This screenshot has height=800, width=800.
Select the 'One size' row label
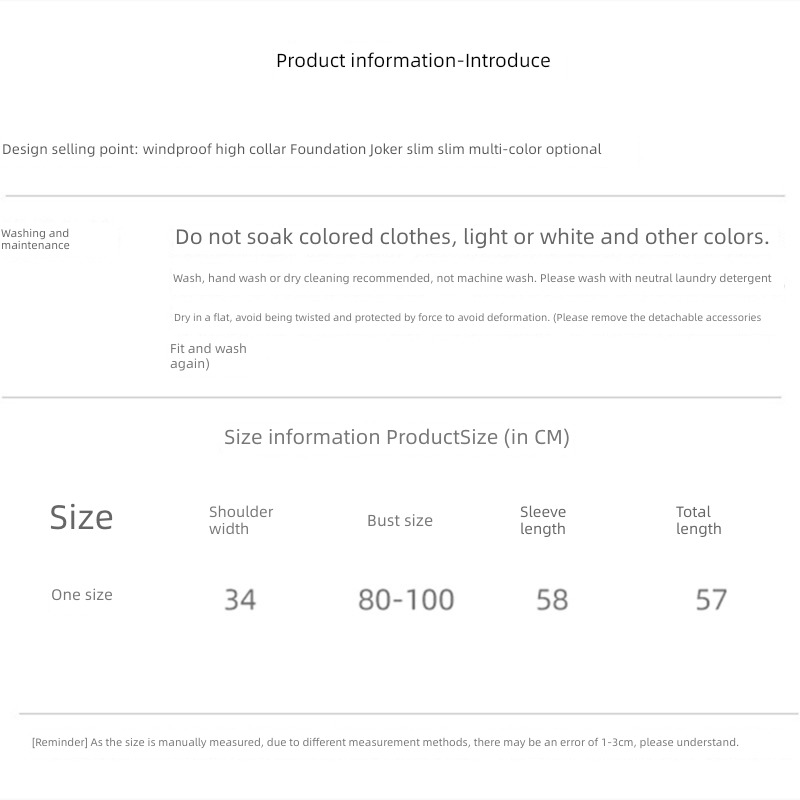click(82, 594)
